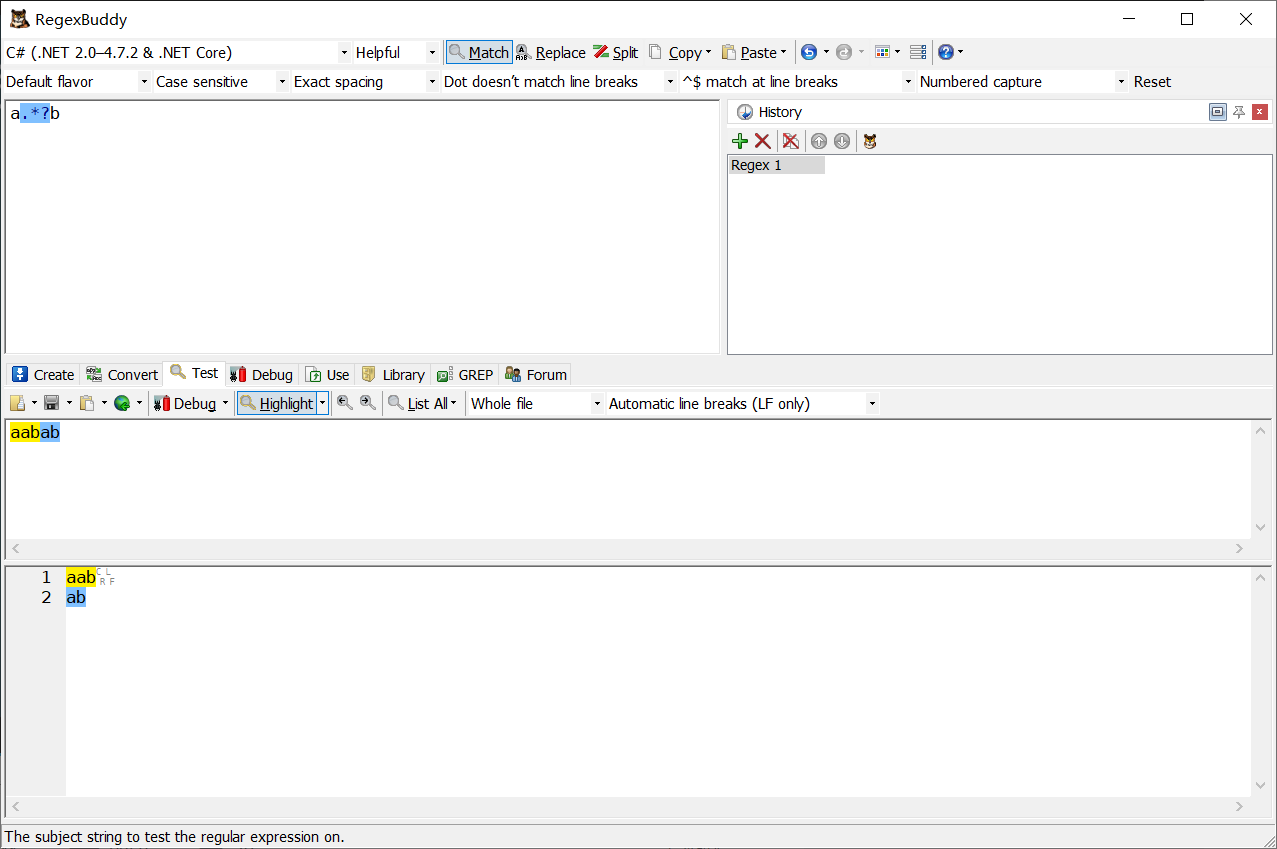Open the Whole file scope dropdown

click(598, 403)
